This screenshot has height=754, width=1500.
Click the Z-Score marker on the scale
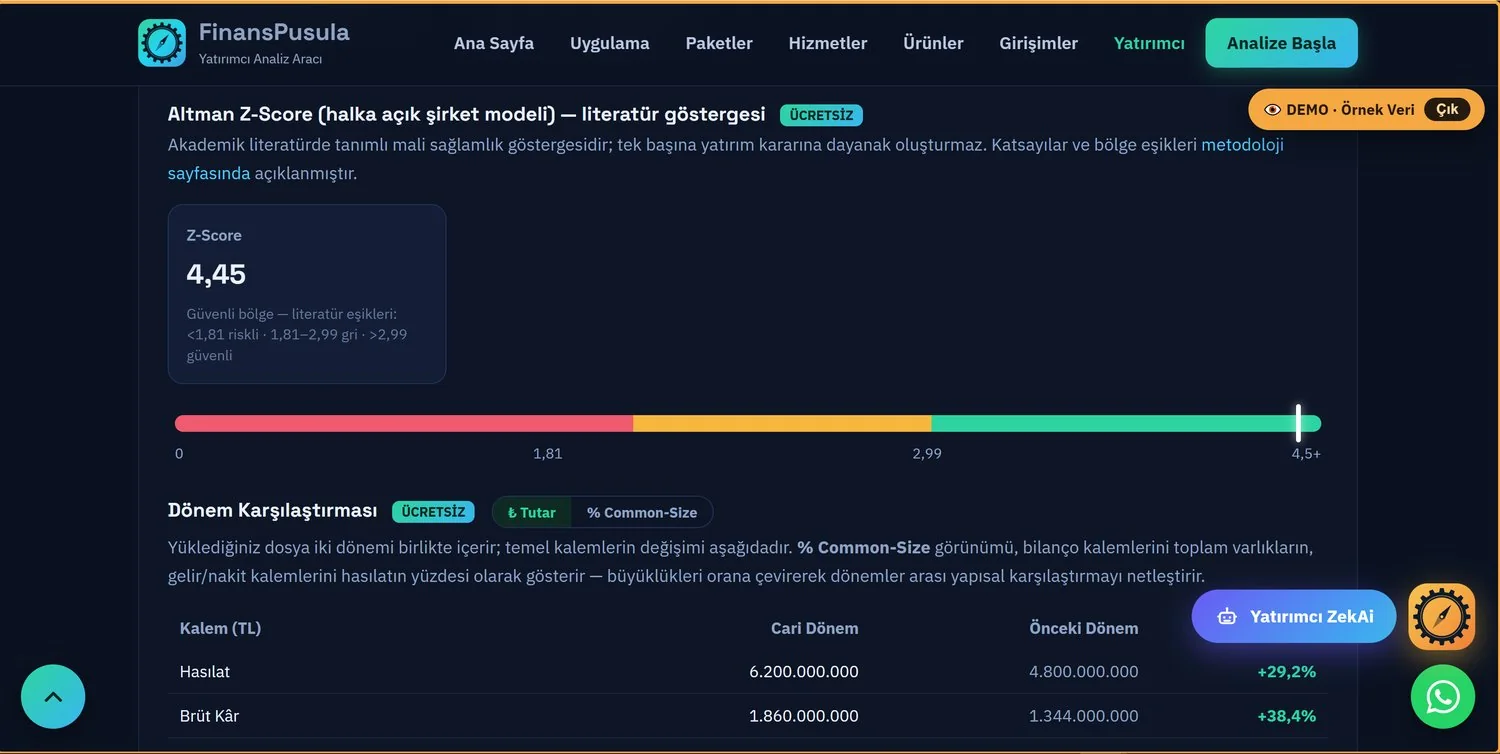(x=1298, y=423)
